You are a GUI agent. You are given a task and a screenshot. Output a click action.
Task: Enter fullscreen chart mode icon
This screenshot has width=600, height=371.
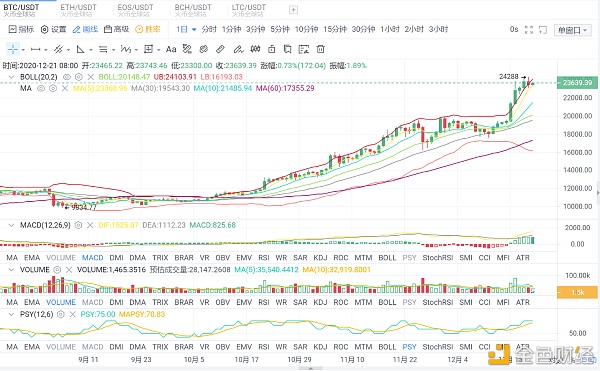pyautogui.click(x=529, y=29)
